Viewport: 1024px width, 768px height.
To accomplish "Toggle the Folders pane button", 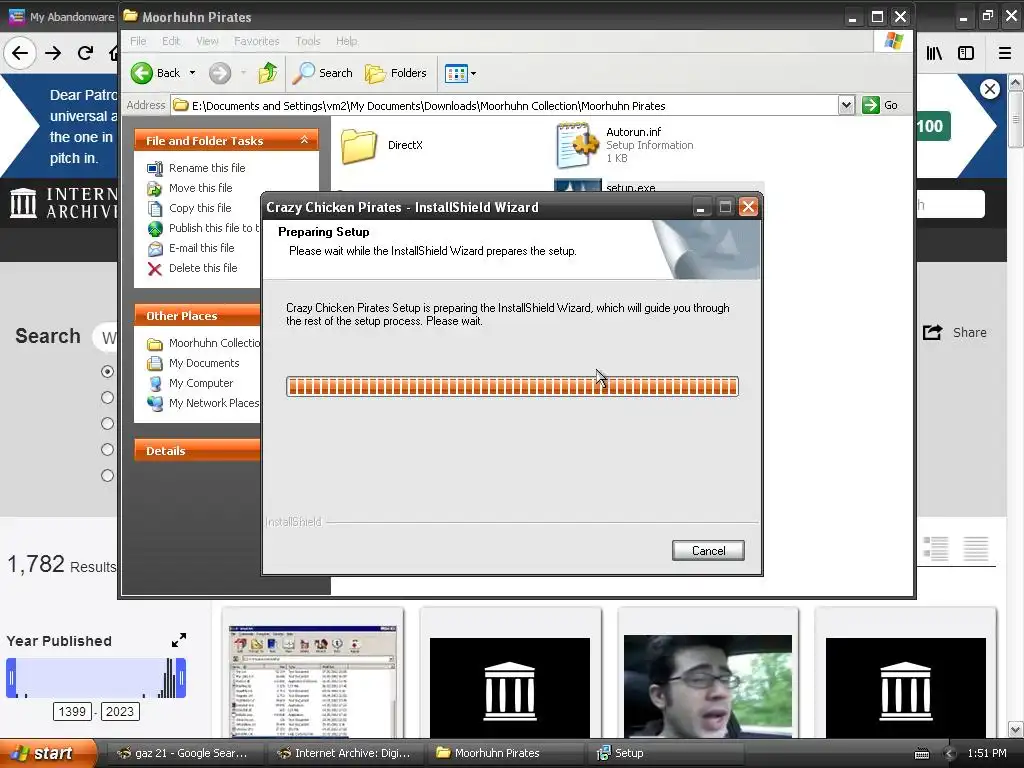I will pos(396,73).
